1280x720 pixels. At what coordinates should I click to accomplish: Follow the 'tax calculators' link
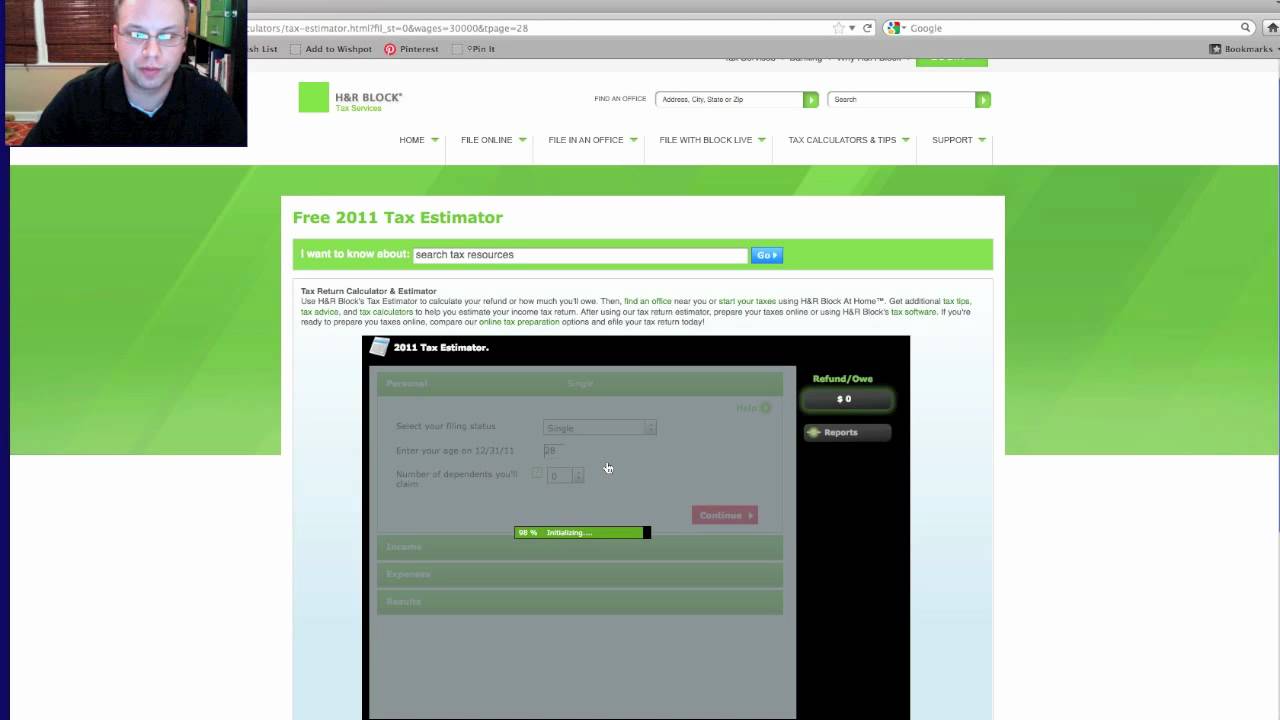pos(386,312)
